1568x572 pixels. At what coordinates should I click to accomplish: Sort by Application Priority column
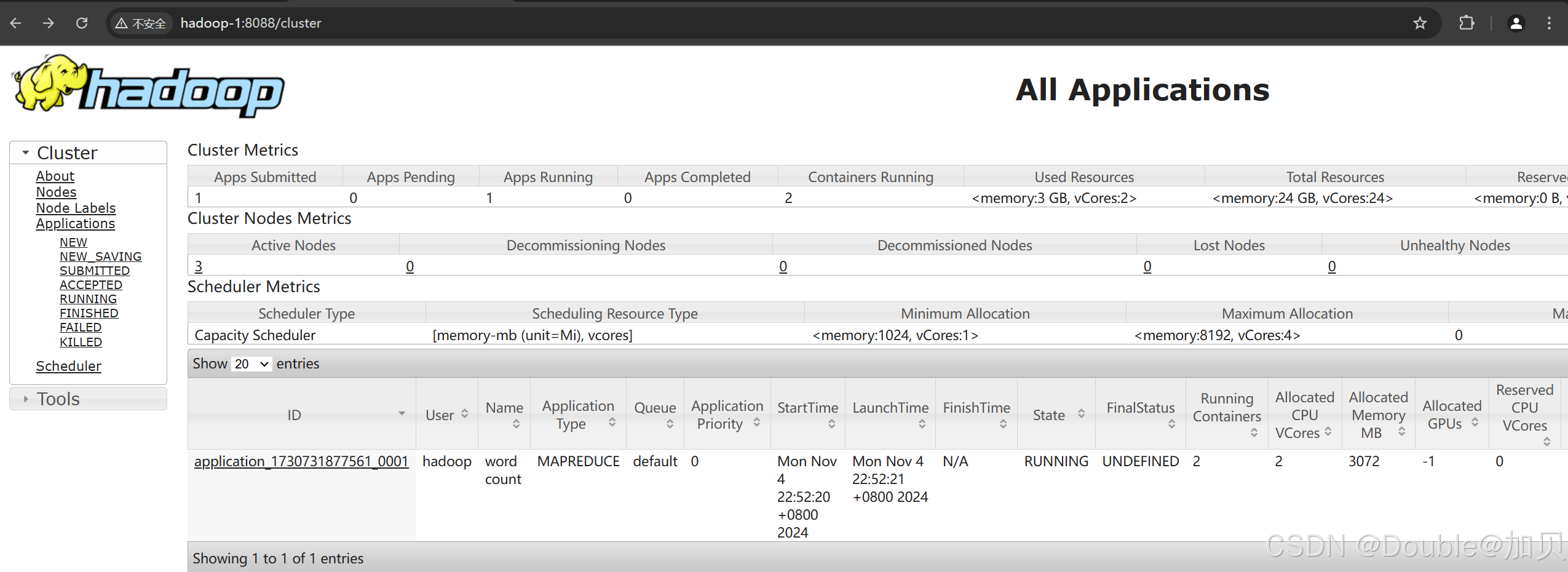757,422
